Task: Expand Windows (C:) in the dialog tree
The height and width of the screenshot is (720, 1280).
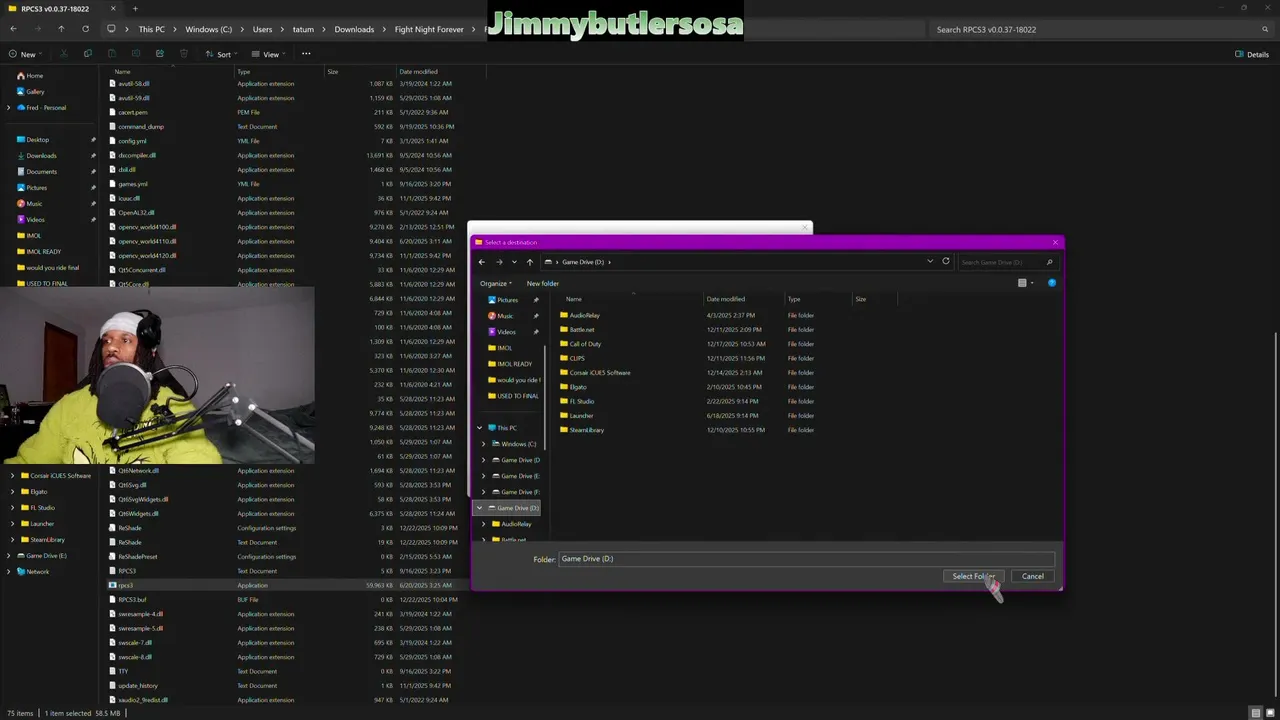Action: [x=484, y=444]
